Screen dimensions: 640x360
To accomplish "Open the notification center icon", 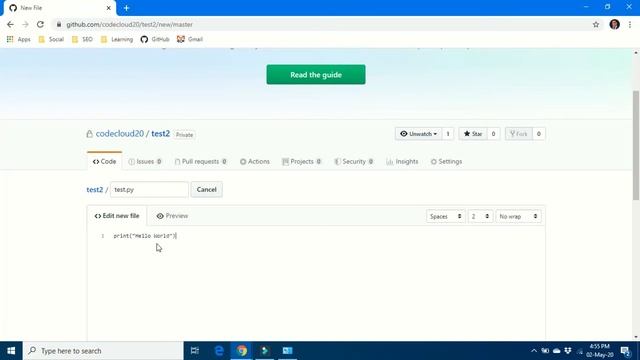I will point(625,351).
